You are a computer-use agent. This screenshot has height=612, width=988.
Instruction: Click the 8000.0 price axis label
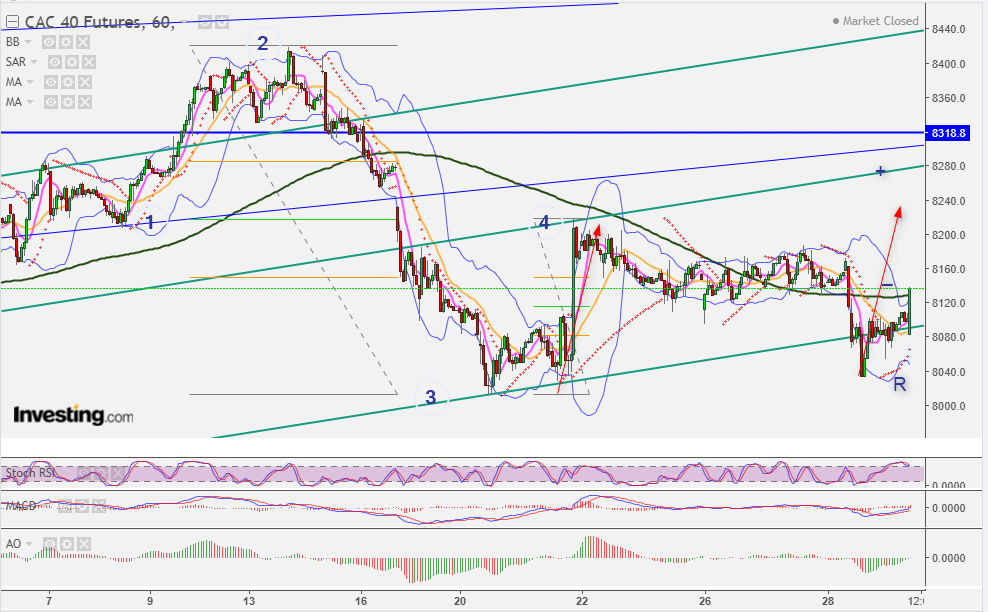click(x=948, y=406)
